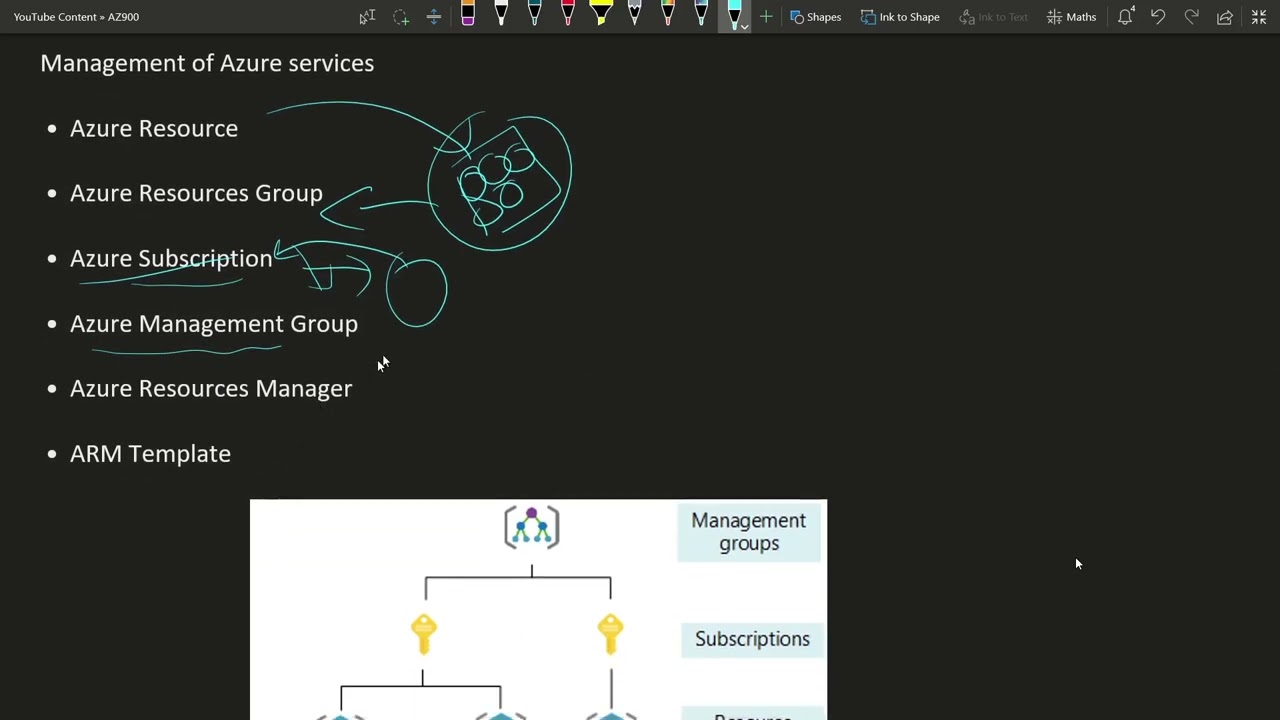The width and height of the screenshot is (1280, 720).
Task: Open the notifications bell
Action: [1125, 17]
